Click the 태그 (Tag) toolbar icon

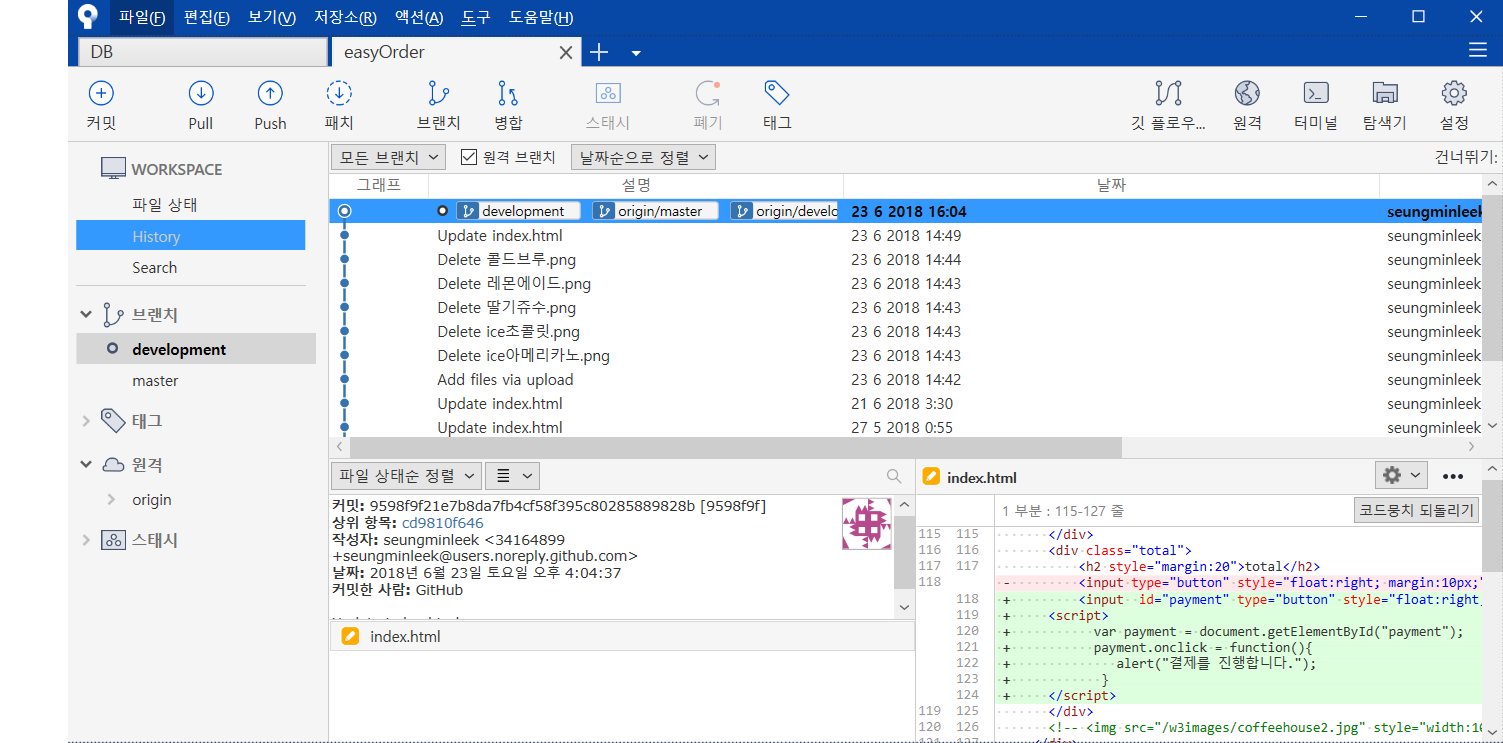[x=777, y=94]
